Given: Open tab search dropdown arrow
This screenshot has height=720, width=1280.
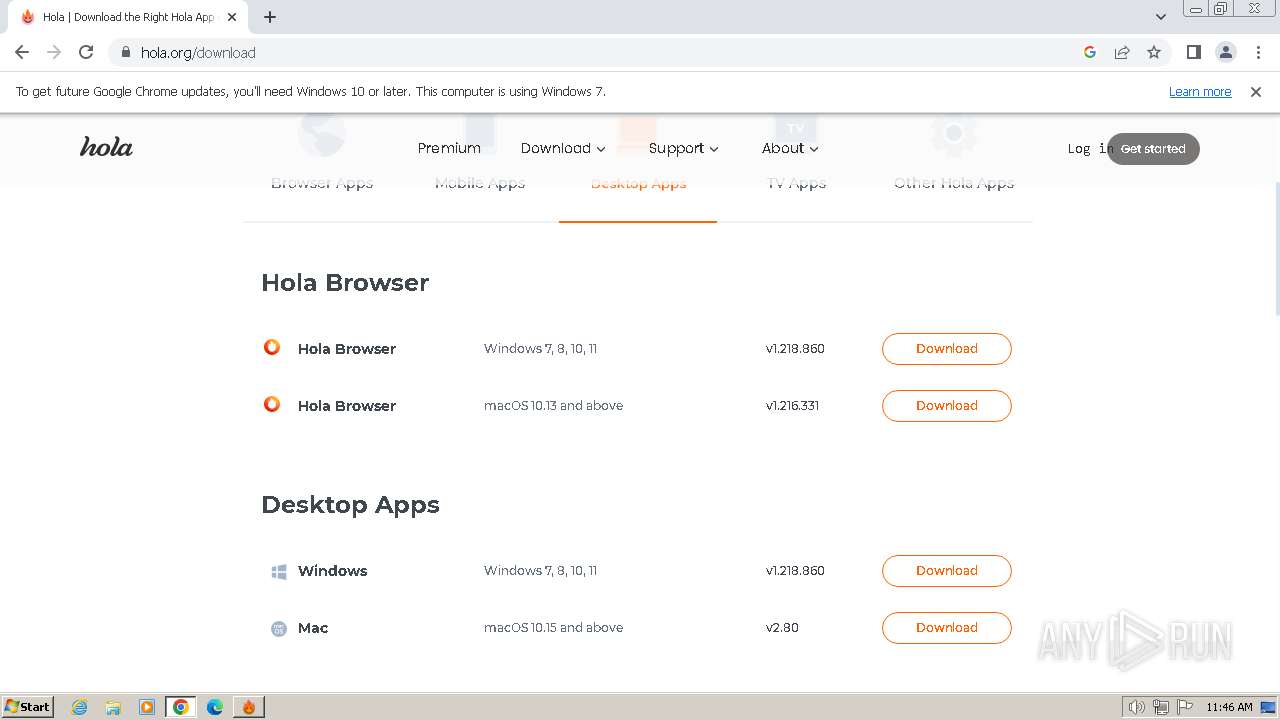Looking at the screenshot, I should 1161,17.
